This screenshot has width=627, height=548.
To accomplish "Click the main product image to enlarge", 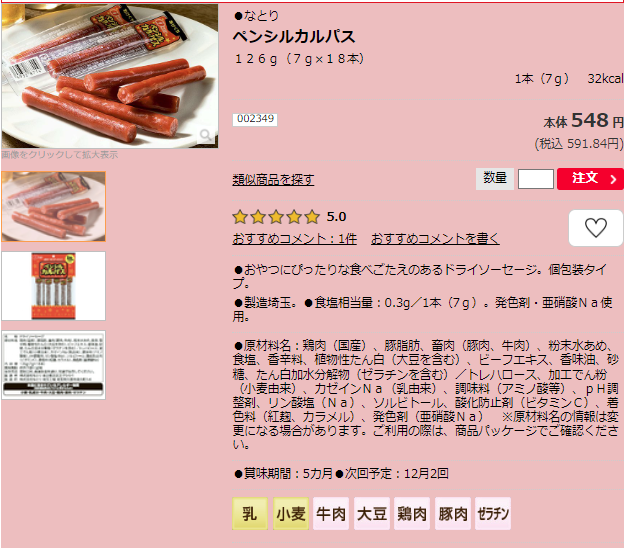I will [110, 76].
